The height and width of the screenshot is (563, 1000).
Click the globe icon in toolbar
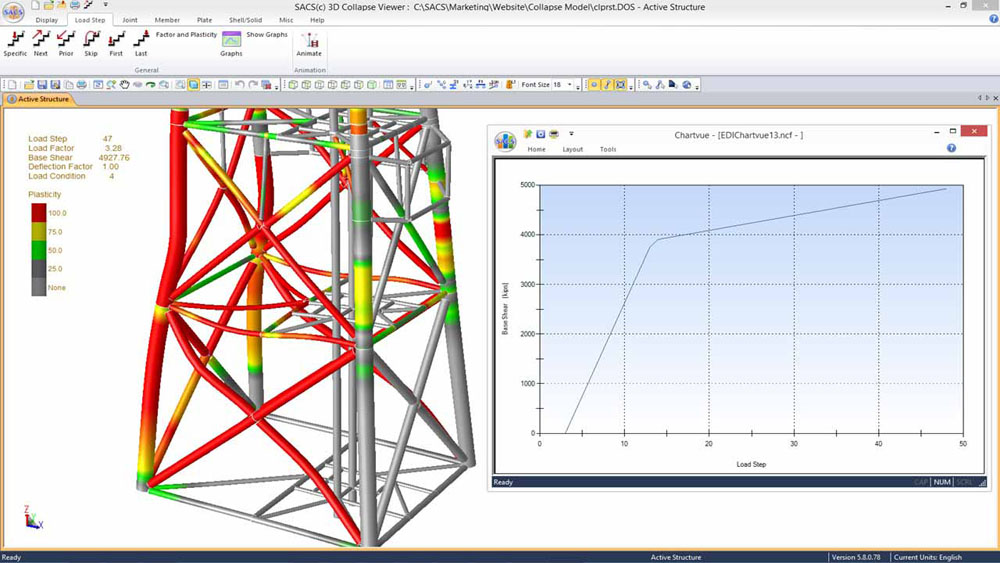pyautogui.click(x=686, y=84)
